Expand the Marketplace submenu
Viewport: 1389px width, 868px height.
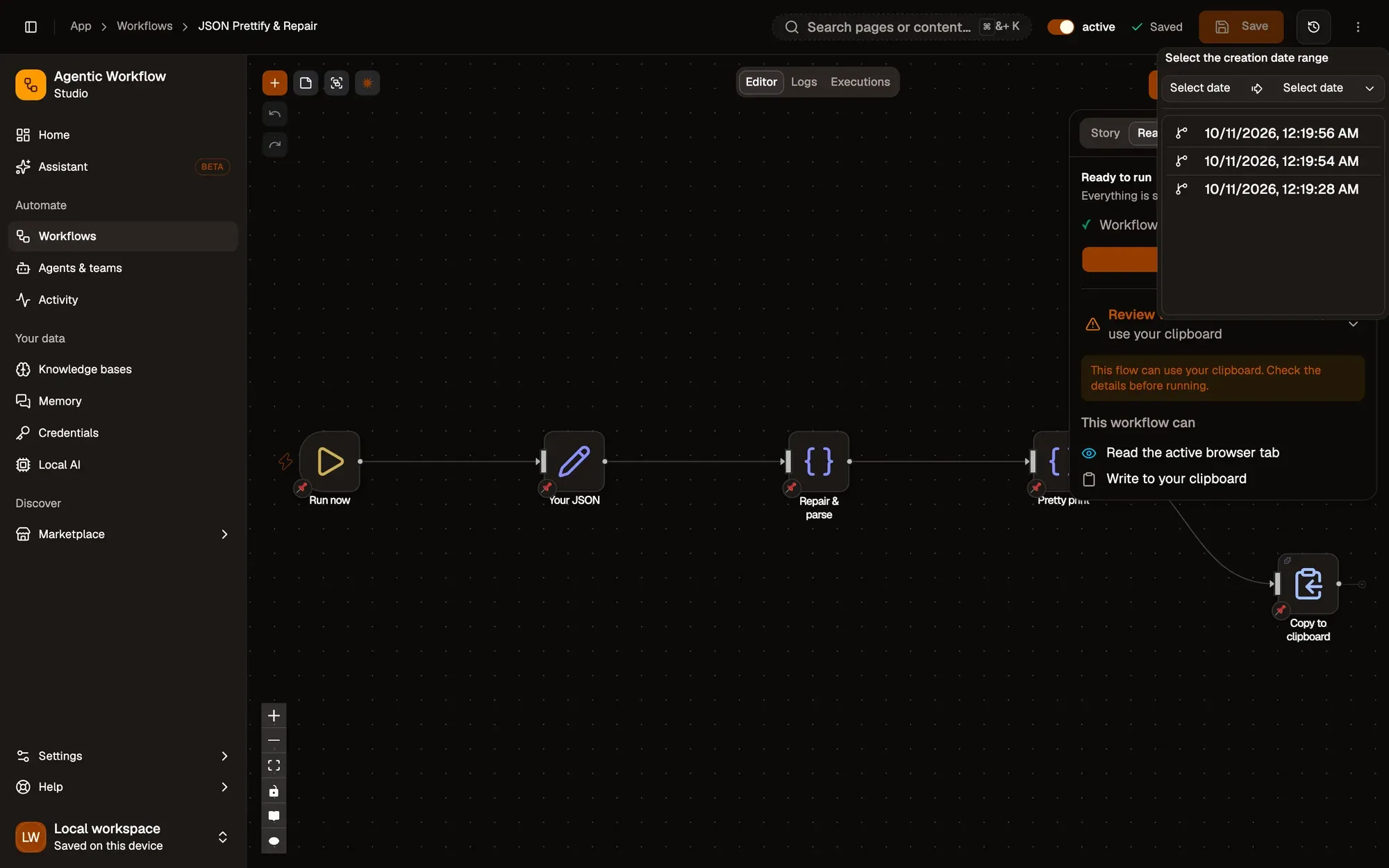pyautogui.click(x=224, y=534)
